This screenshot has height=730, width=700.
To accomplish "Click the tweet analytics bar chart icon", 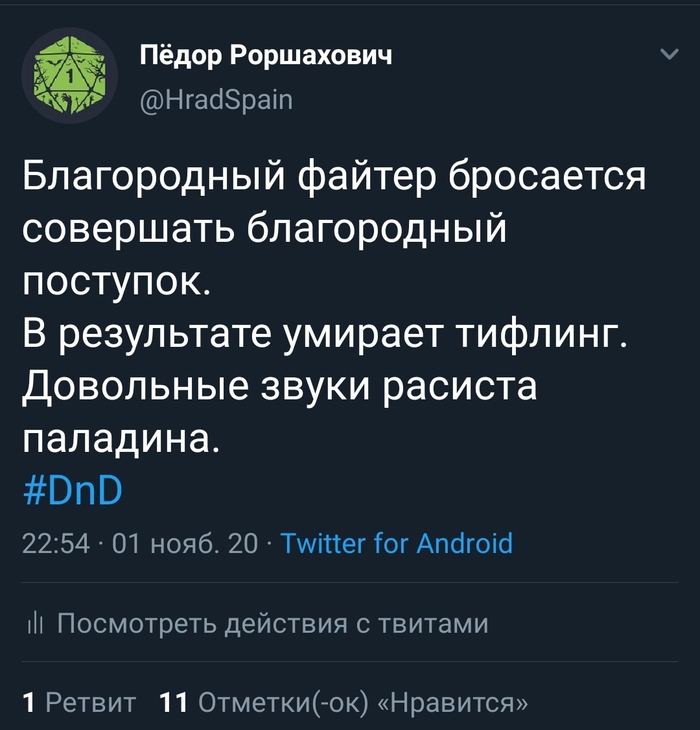I will pyautogui.click(x=33, y=625).
